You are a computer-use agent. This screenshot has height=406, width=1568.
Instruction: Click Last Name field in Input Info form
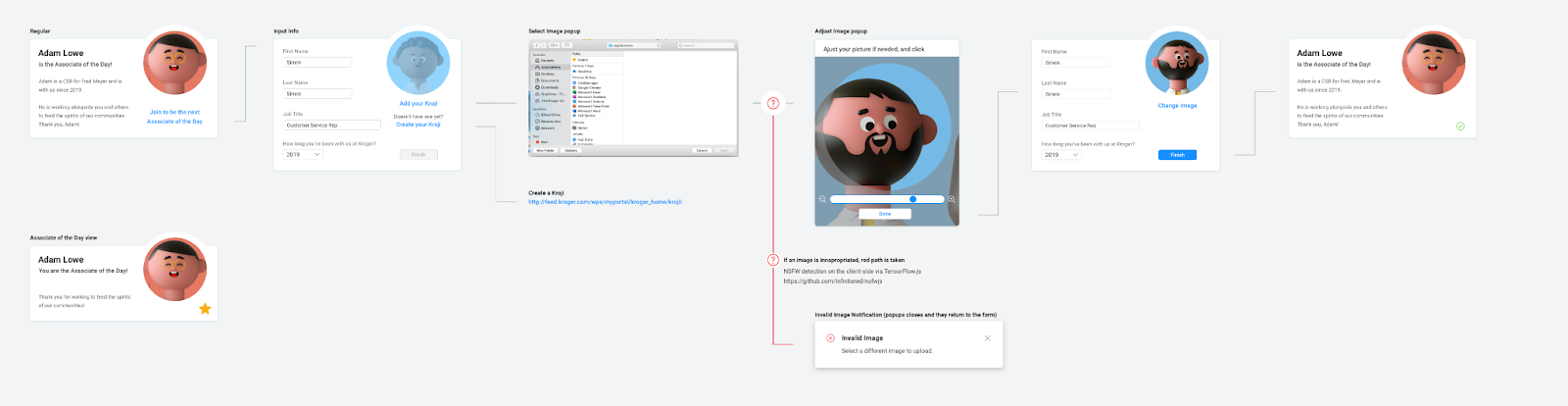pos(318,93)
